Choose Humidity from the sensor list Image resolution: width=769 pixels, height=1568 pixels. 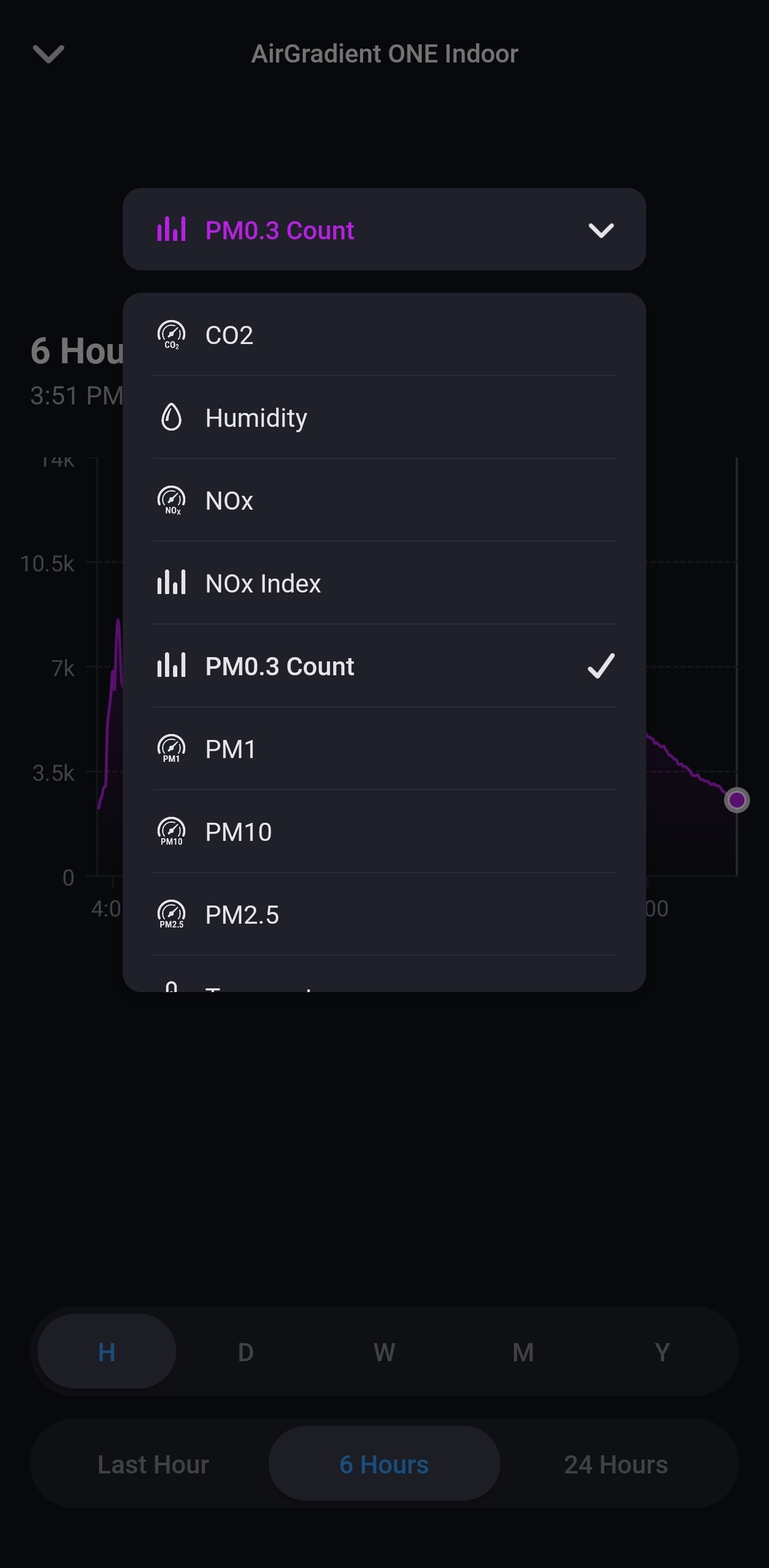pyautogui.click(x=256, y=418)
